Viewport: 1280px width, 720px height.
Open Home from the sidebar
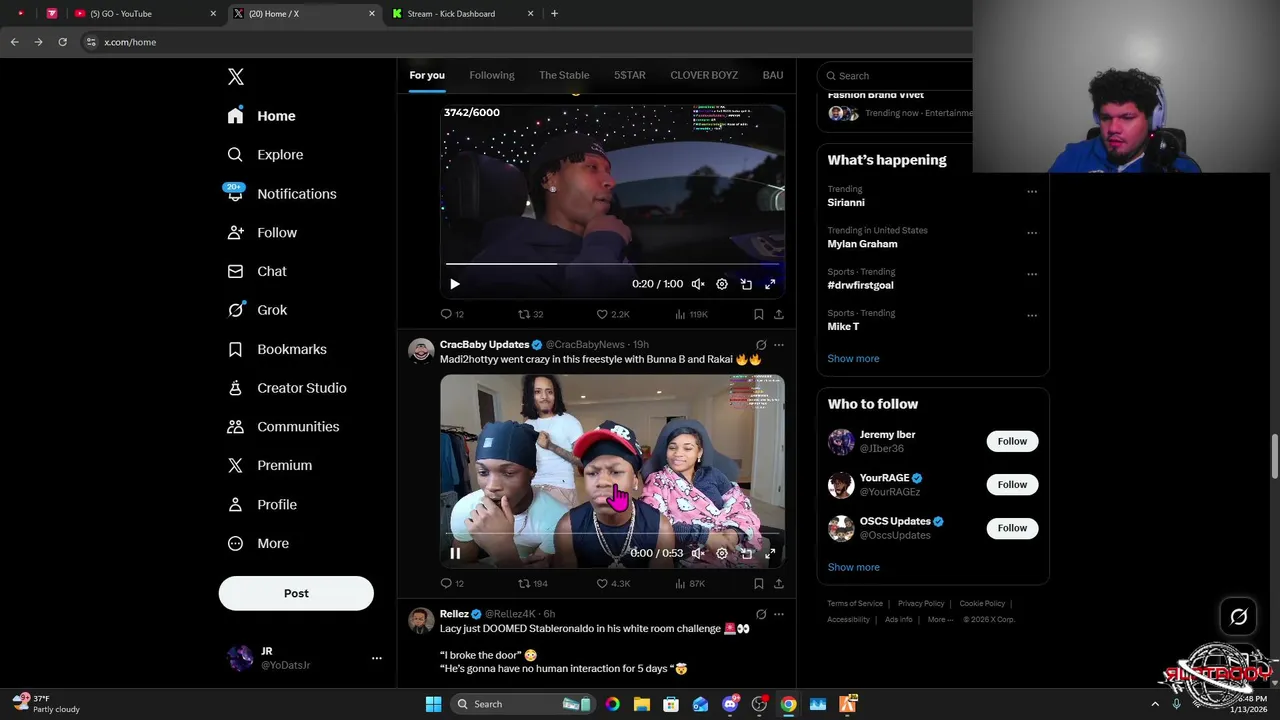(261, 116)
